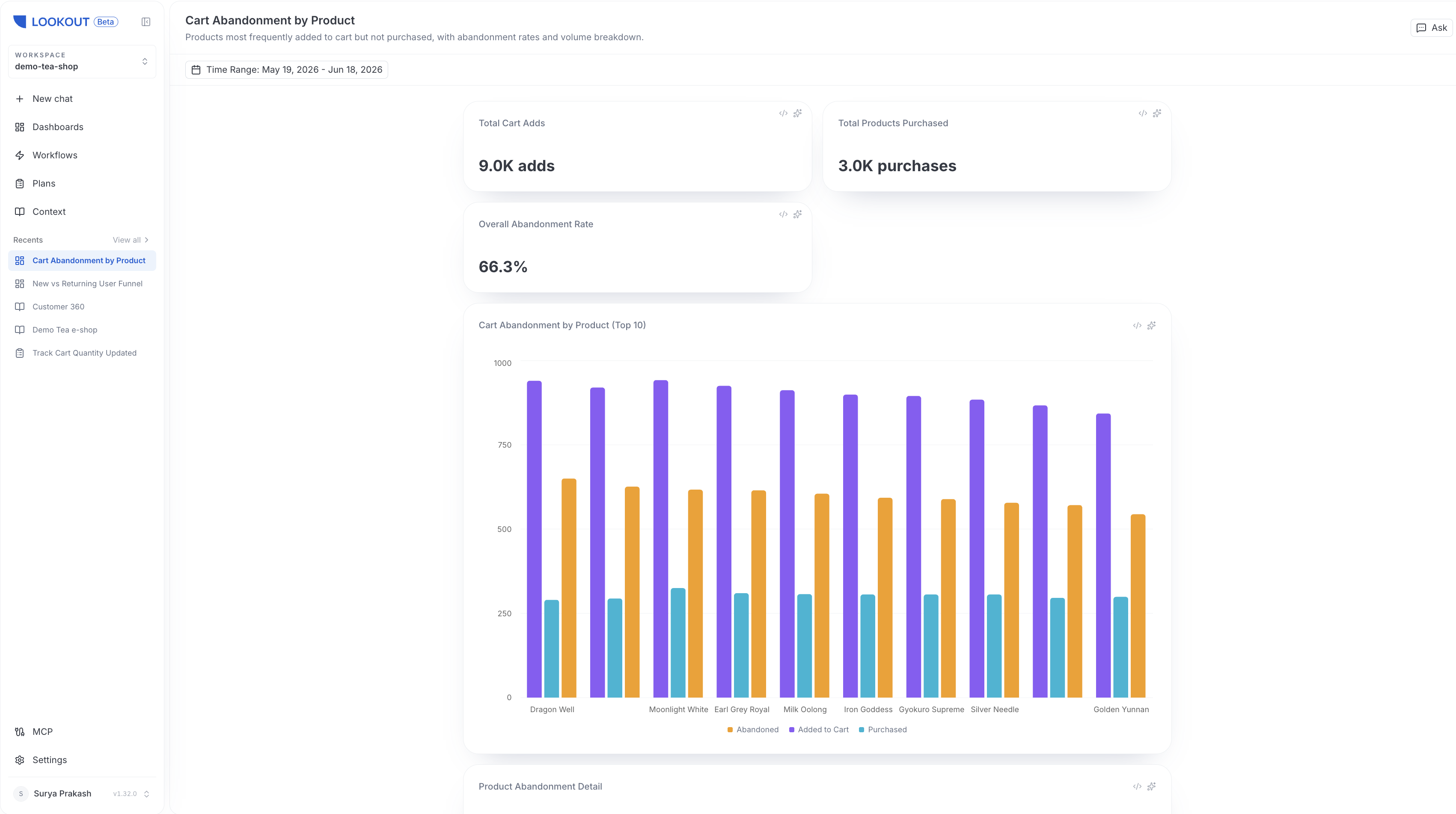1456x814 pixels.
Task: Expand user menu chevron near v1.32.0
Action: (x=146, y=794)
